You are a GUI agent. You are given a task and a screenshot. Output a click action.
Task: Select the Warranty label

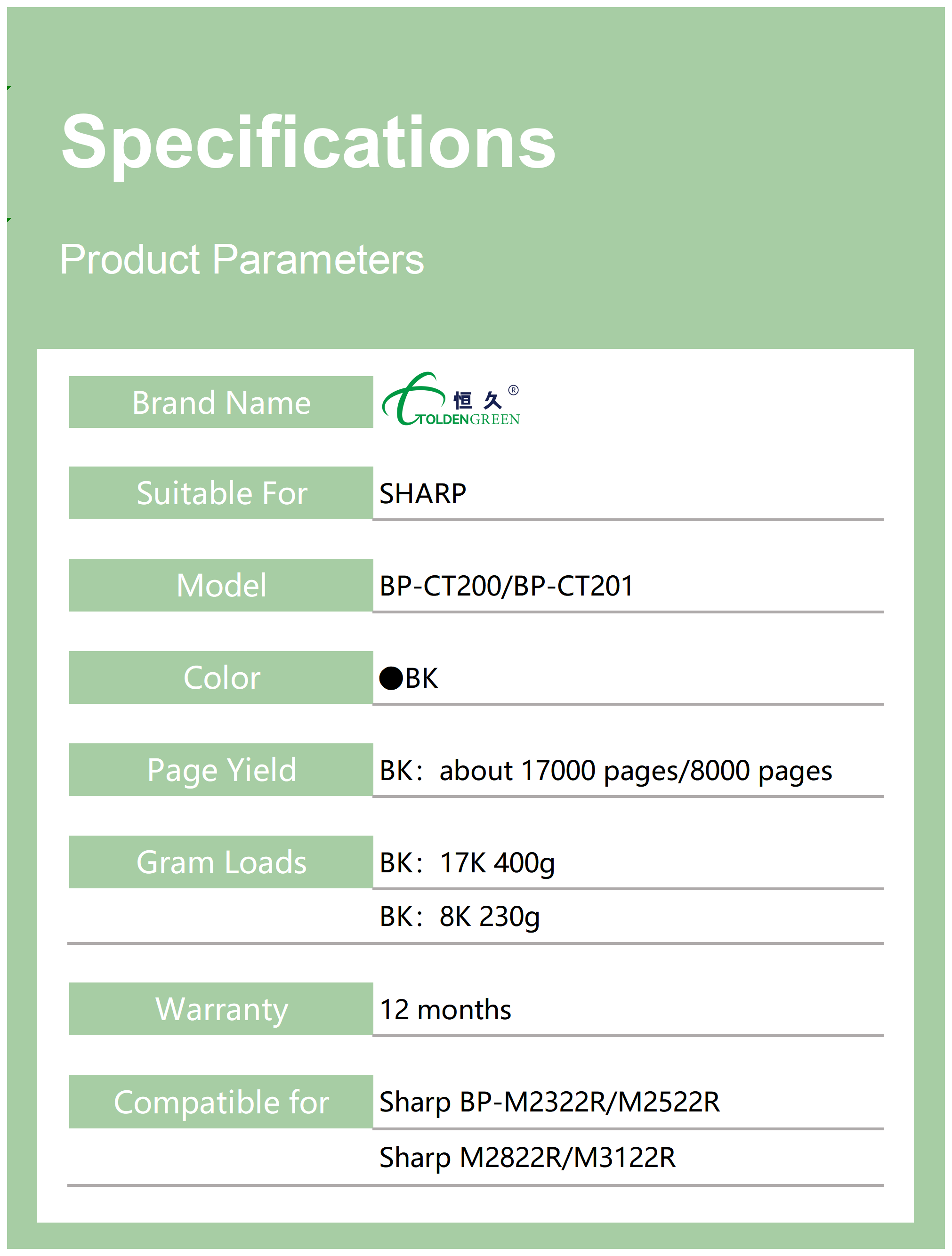tap(221, 1009)
